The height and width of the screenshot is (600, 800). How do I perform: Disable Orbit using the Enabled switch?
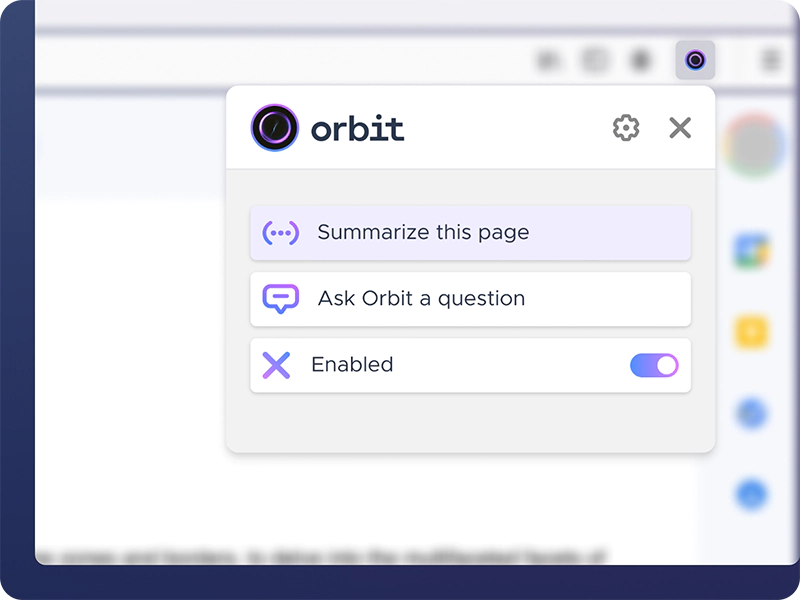(653, 365)
